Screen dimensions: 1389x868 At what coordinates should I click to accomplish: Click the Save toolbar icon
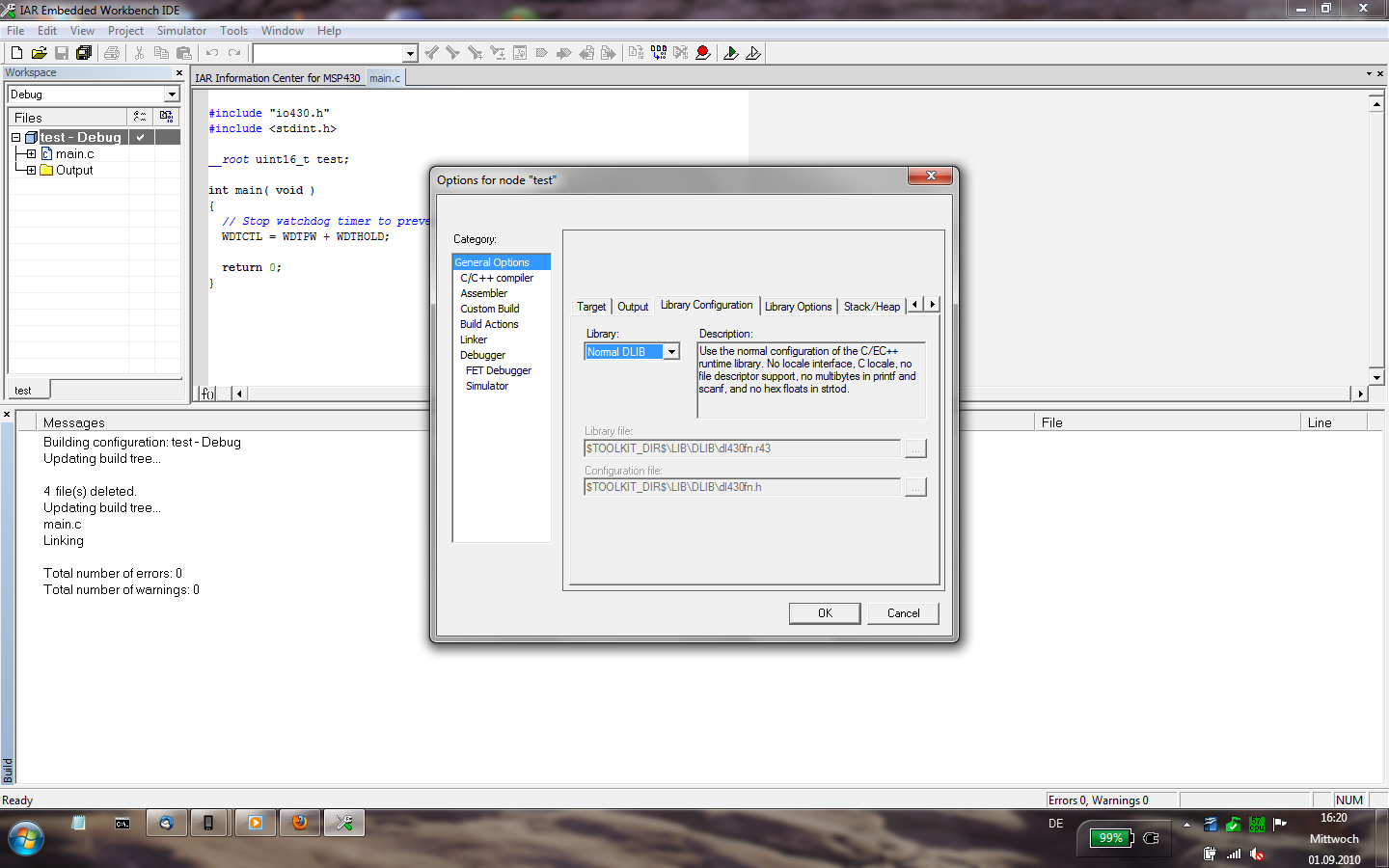pos(62,53)
